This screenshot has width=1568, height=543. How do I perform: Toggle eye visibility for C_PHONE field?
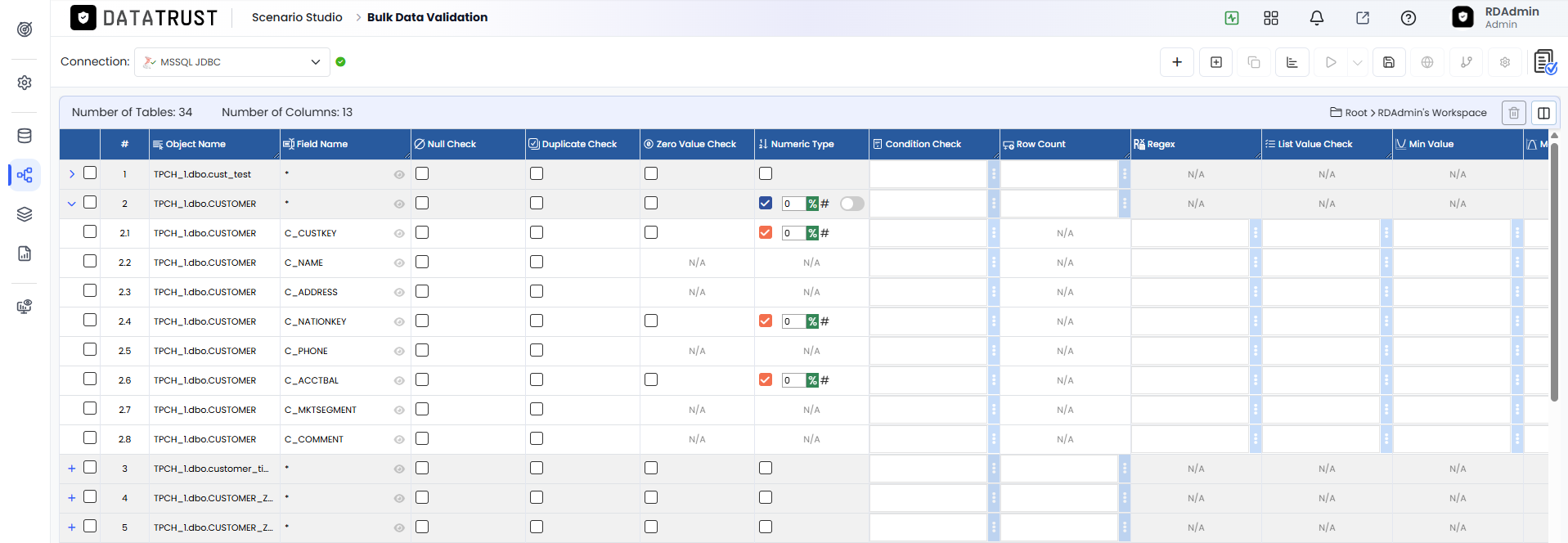(399, 351)
